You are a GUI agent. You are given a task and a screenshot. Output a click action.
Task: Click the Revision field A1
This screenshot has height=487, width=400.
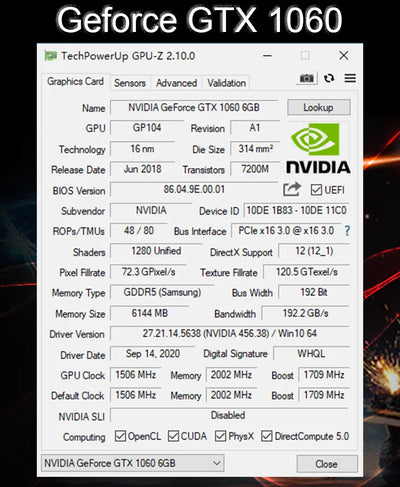pos(255,128)
